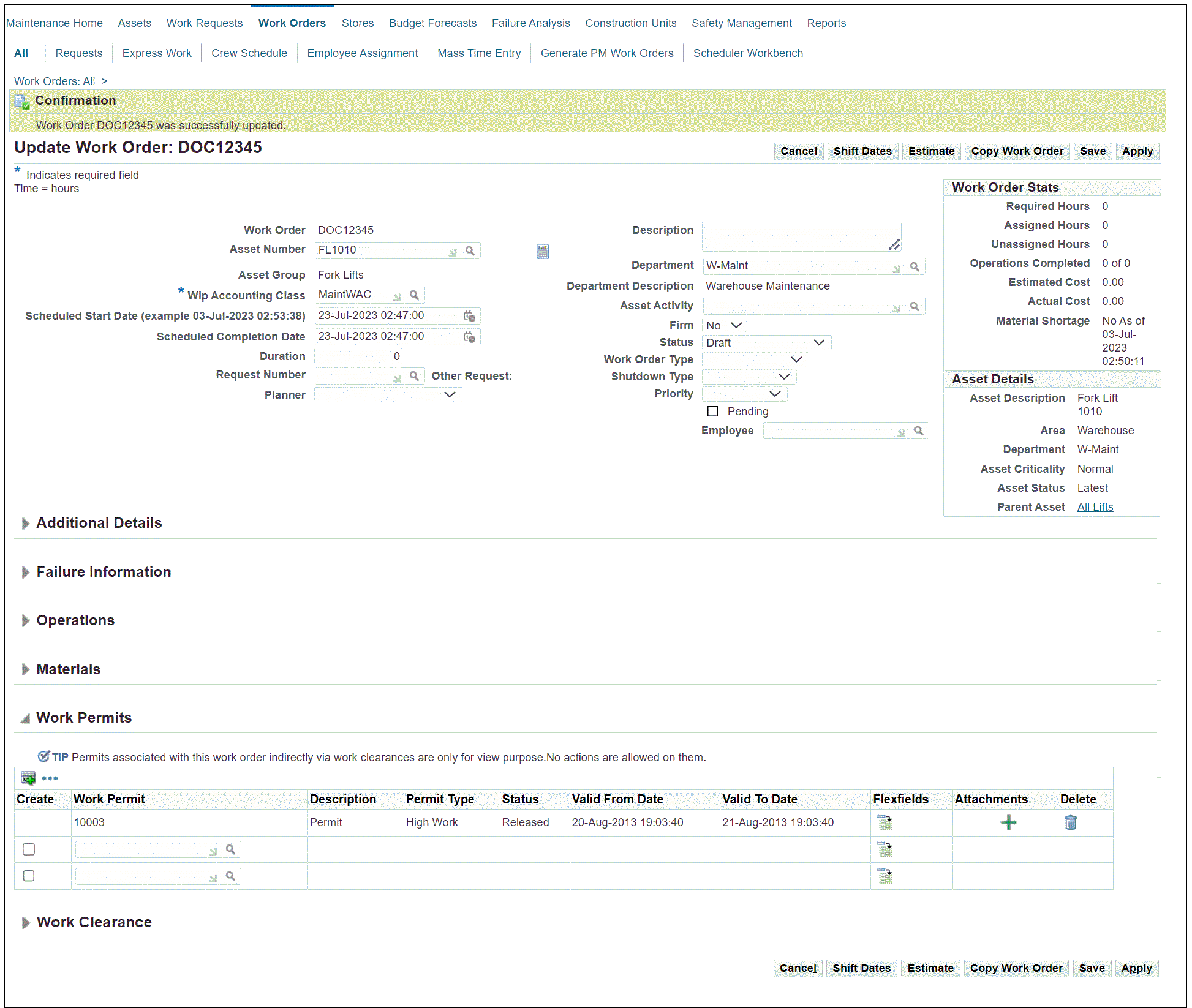Click the Department search magnifier icon

coord(915,266)
